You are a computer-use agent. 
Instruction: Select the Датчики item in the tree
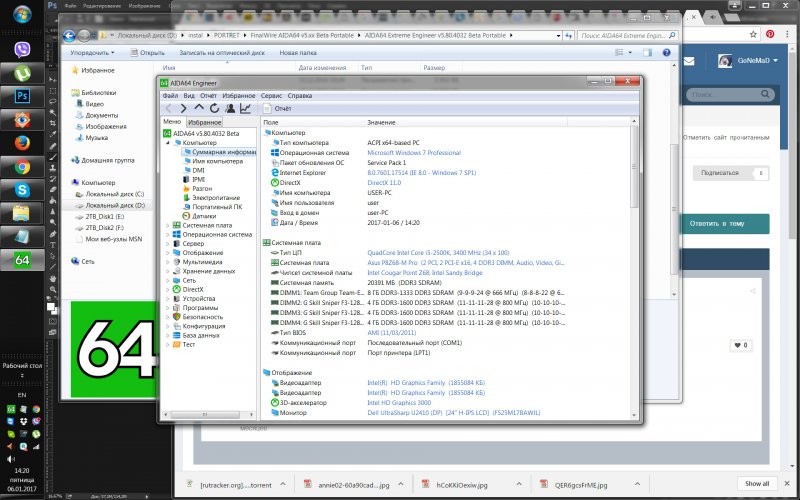204,215
